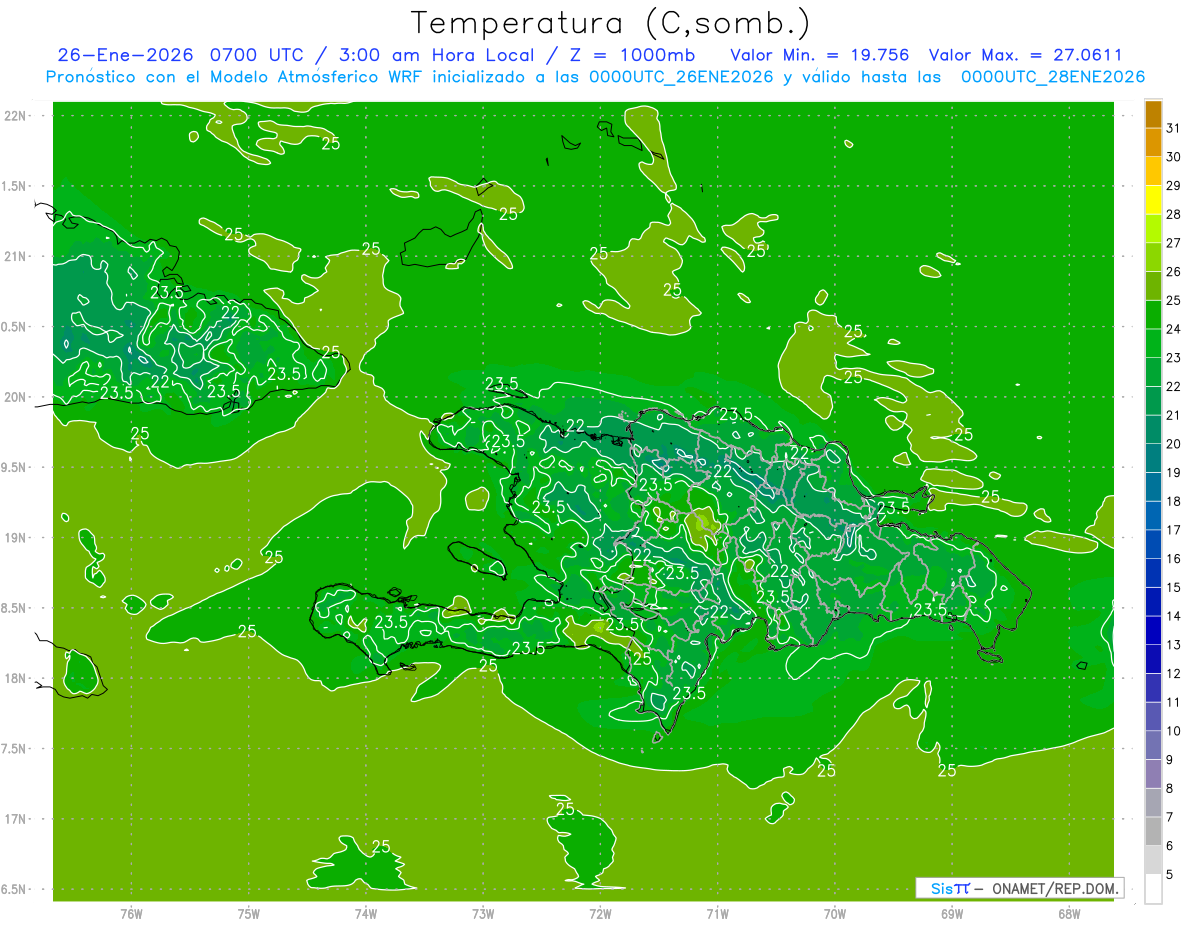This screenshot has height=927, width=1200.
Task: Click the legend value '11'
Action: (1174, 703)
